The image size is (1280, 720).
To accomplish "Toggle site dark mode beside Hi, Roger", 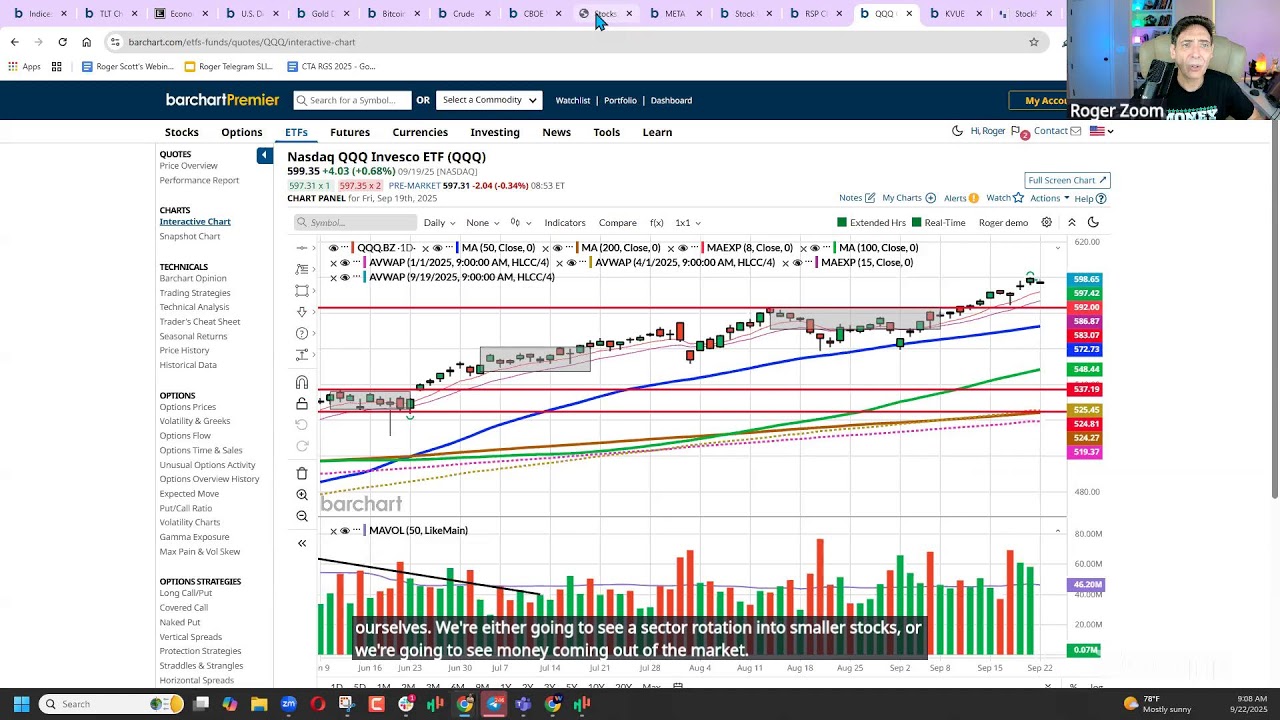I will coord(957,131).
